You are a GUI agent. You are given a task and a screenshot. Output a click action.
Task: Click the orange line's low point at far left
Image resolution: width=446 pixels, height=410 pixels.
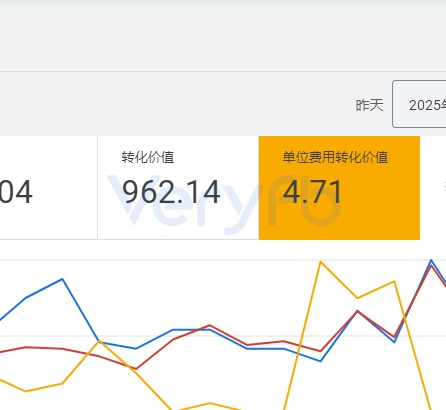coord(26,391)
